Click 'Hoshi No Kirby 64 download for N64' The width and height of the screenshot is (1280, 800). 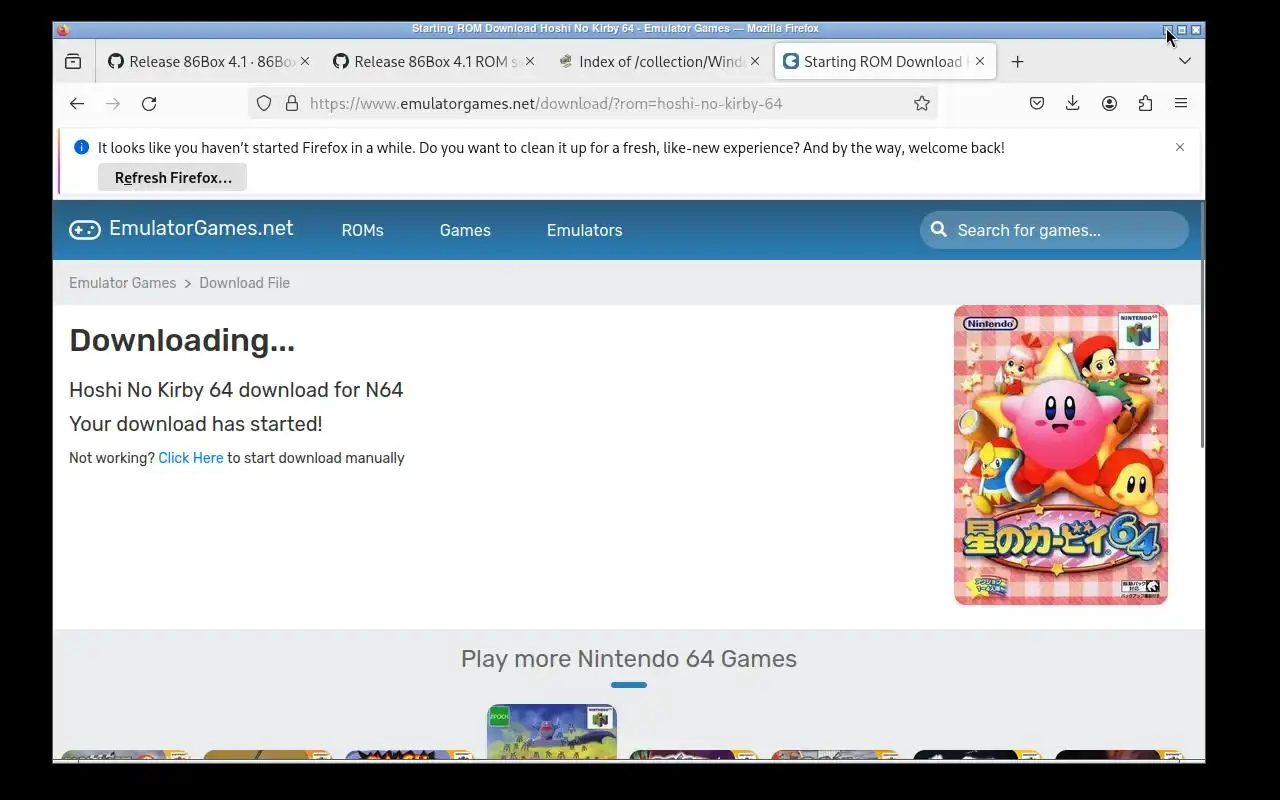point(236,390)
